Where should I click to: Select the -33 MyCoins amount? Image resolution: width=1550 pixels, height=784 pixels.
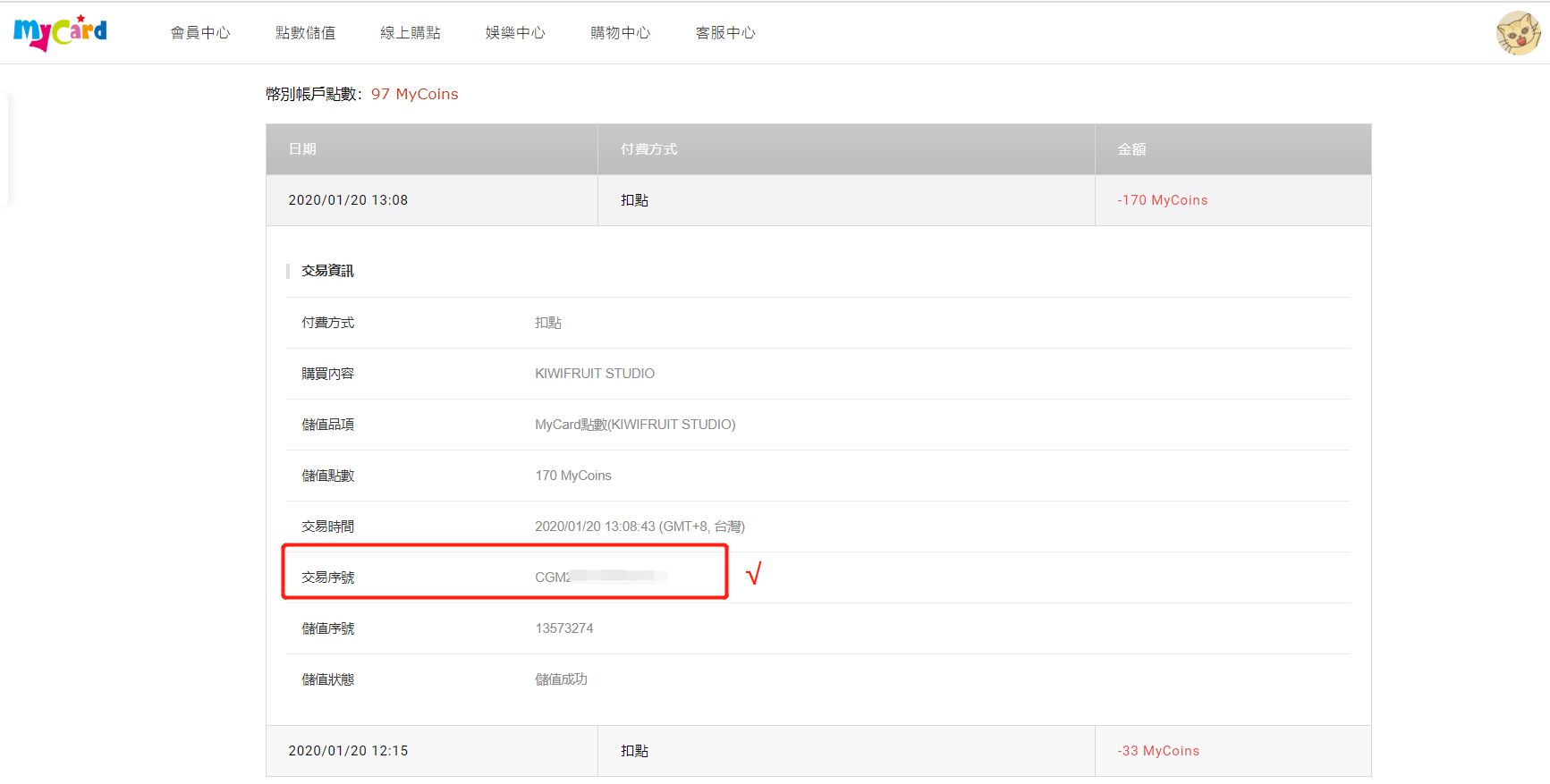click(x=1158, y=751)
